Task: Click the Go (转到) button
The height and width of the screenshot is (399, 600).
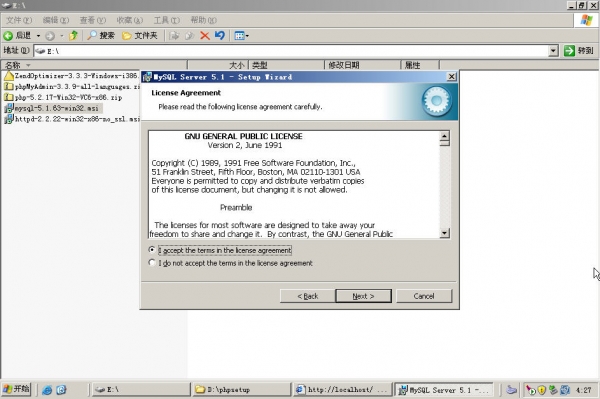Action: (579, 50)
